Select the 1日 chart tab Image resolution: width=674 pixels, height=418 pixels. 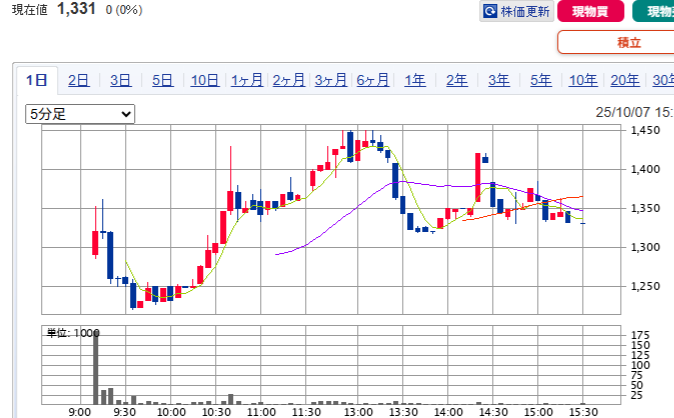pos(37,81)
